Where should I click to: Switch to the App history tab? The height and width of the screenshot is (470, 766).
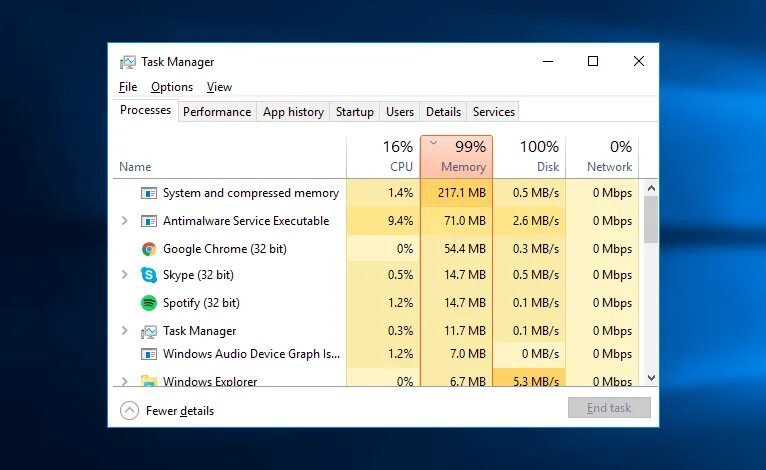(293, 112)
